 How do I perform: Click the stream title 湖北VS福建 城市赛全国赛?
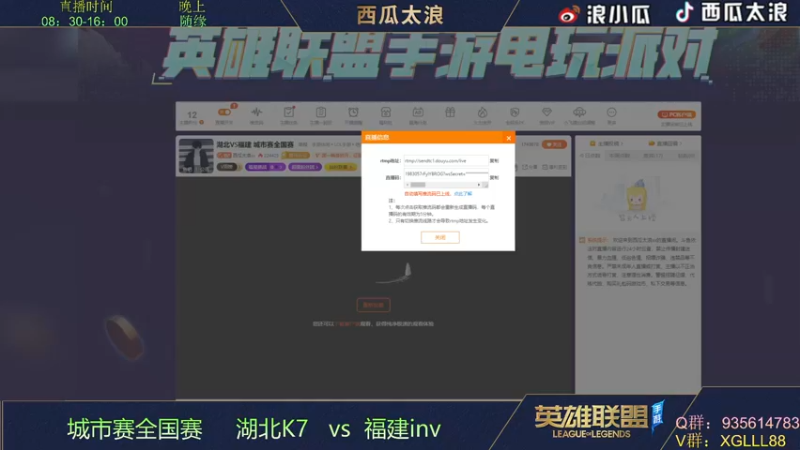click(x=255, y=144)
